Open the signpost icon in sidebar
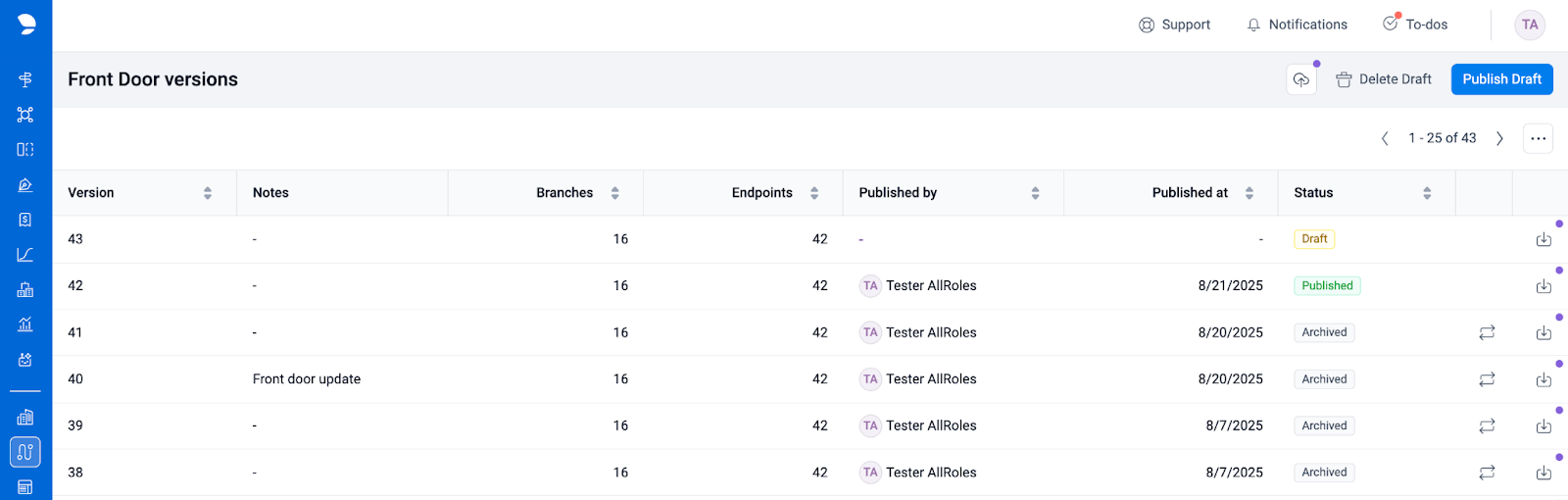Viewport: 1568px width, 500px height. coord(25,79)
